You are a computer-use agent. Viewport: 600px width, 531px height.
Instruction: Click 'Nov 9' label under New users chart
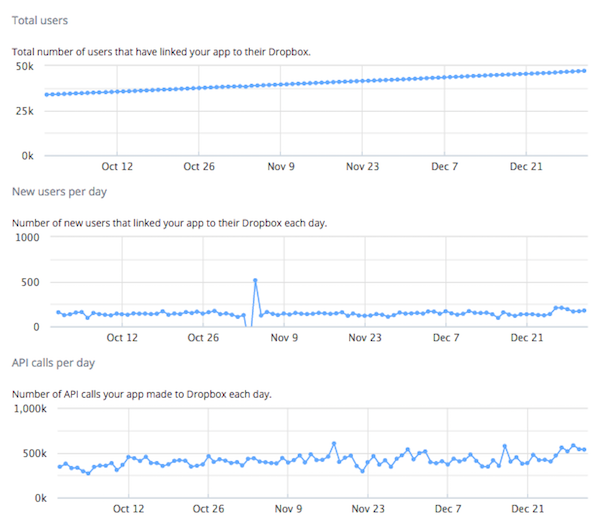(x=284, y=338)
